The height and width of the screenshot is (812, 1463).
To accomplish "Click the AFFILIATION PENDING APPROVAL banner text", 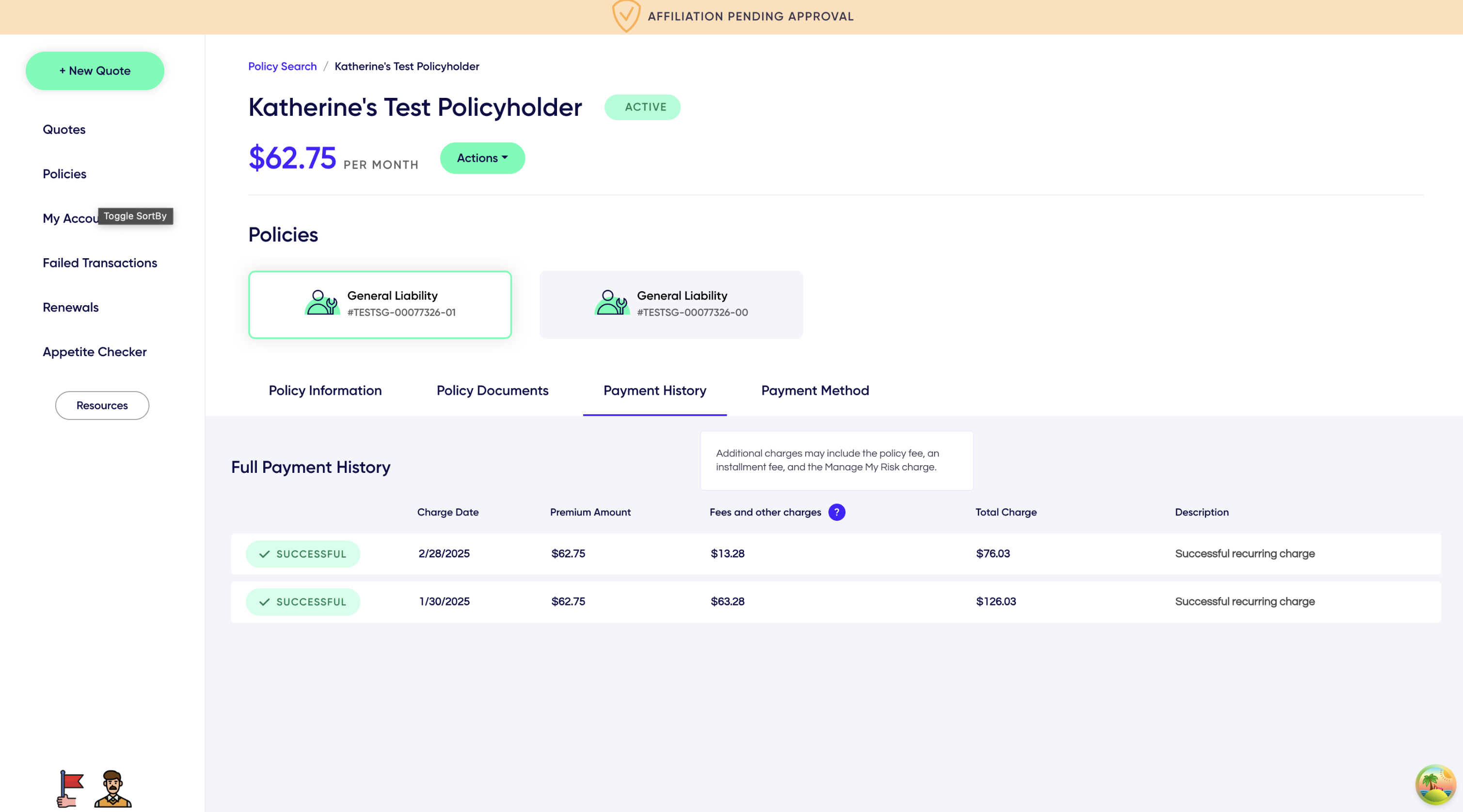I will pos(750,16).
